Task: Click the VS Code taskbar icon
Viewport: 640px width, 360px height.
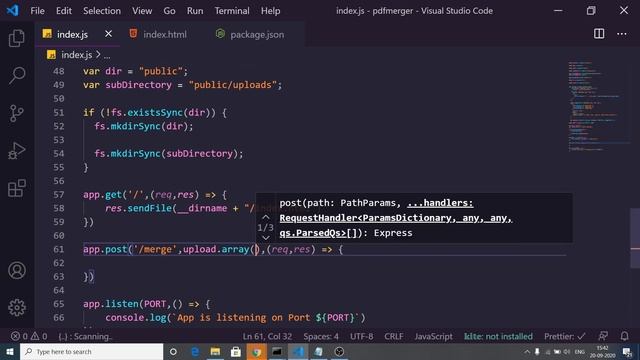Action: point(298,351)
